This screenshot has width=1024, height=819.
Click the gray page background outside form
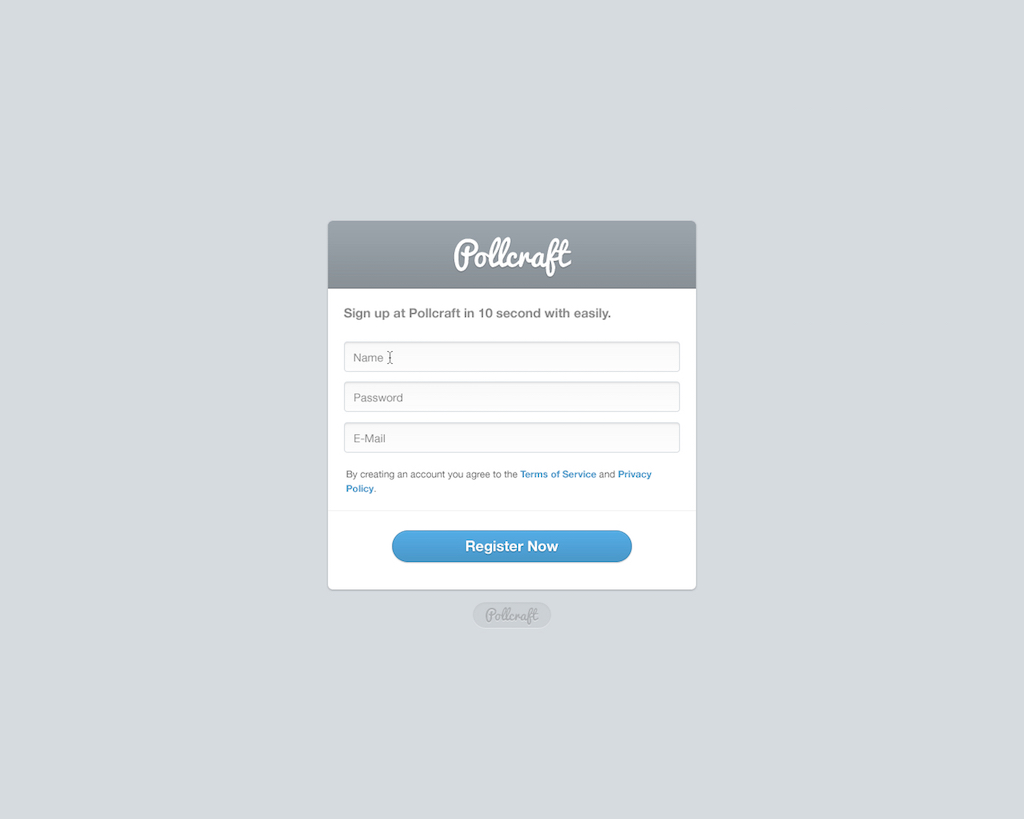tap(163, 392)
